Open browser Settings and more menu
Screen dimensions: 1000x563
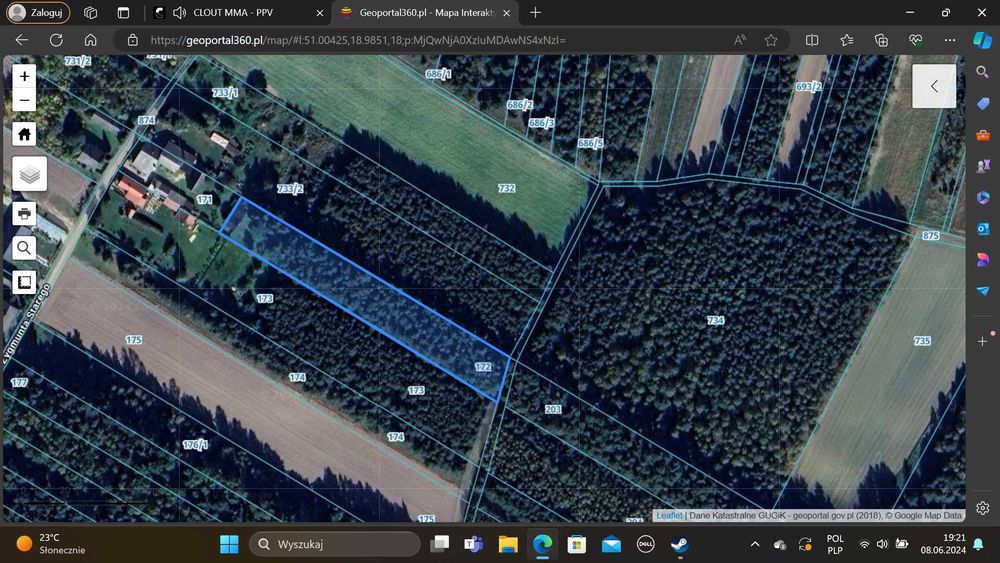950,40
